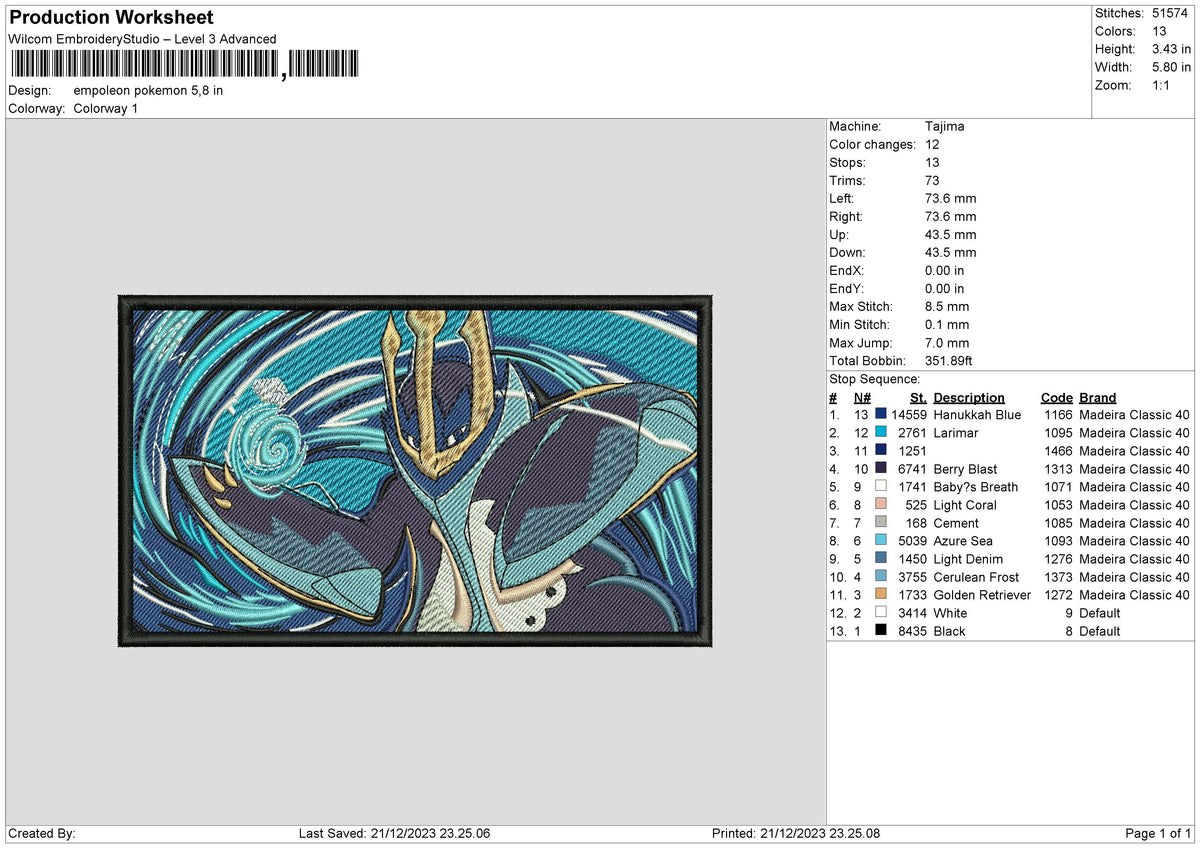1200x848 pixels.
Task: Click the Black color swatch in row 13
Action: click(x=880, y=631)
